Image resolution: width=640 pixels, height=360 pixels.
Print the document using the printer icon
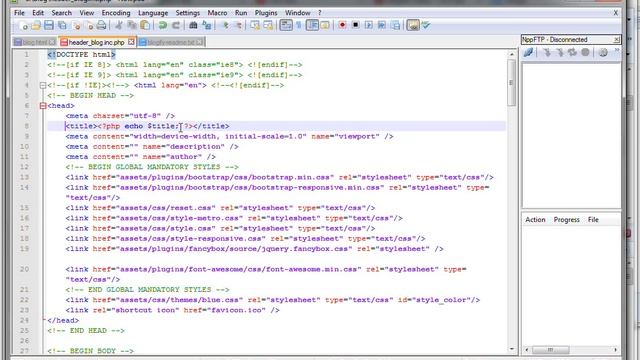click(101, 25)
